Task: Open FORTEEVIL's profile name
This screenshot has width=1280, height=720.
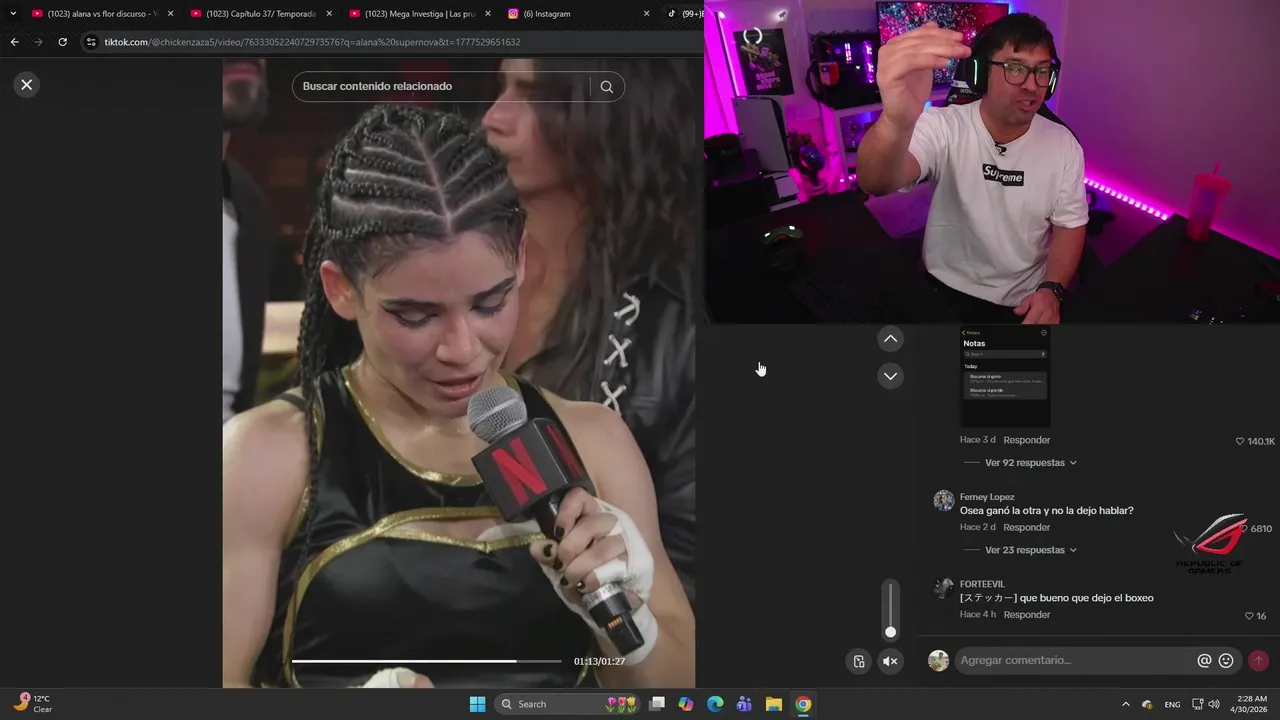Action: (982, 584)
